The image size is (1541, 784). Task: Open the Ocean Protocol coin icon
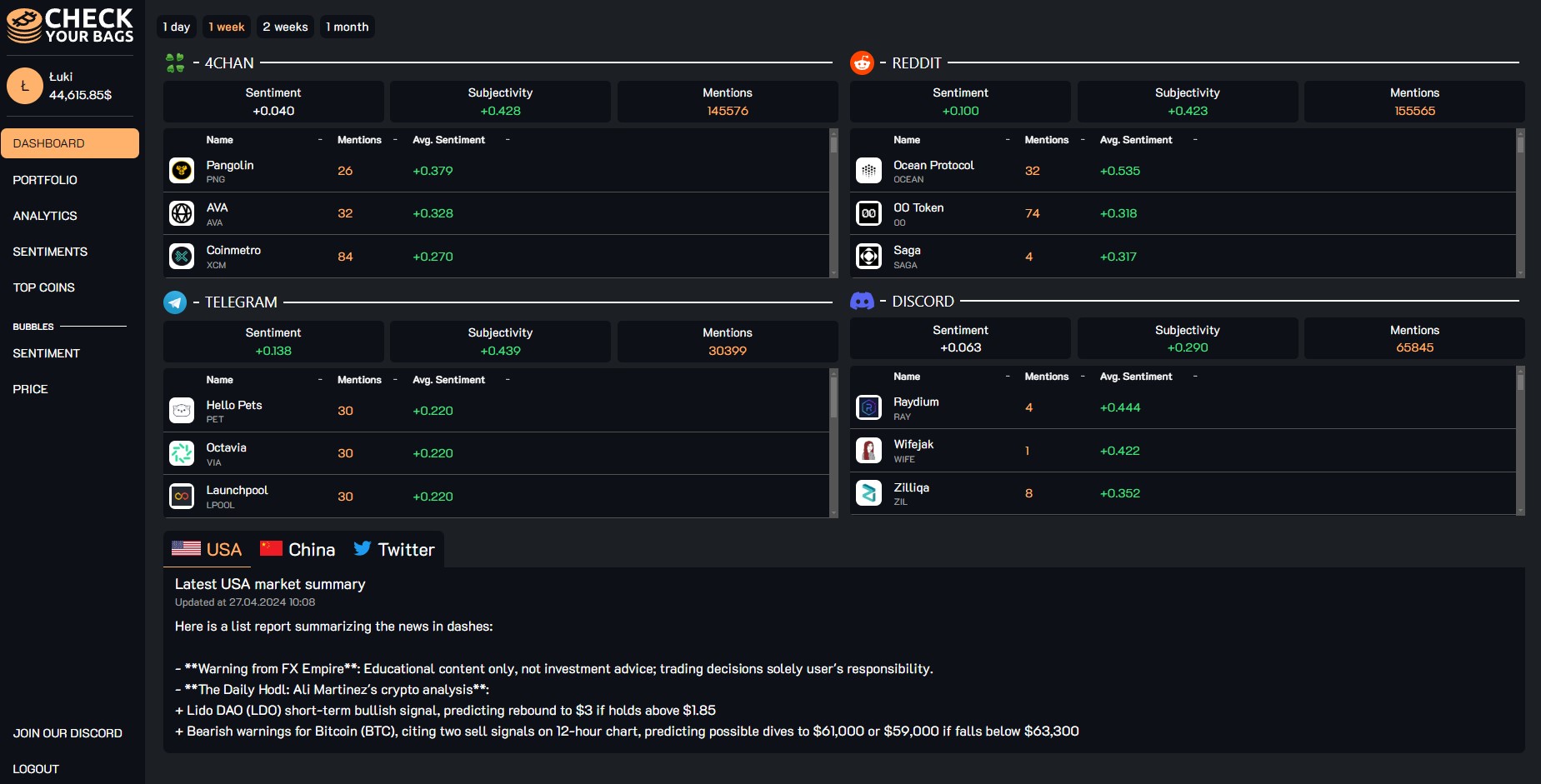(868, 171)
